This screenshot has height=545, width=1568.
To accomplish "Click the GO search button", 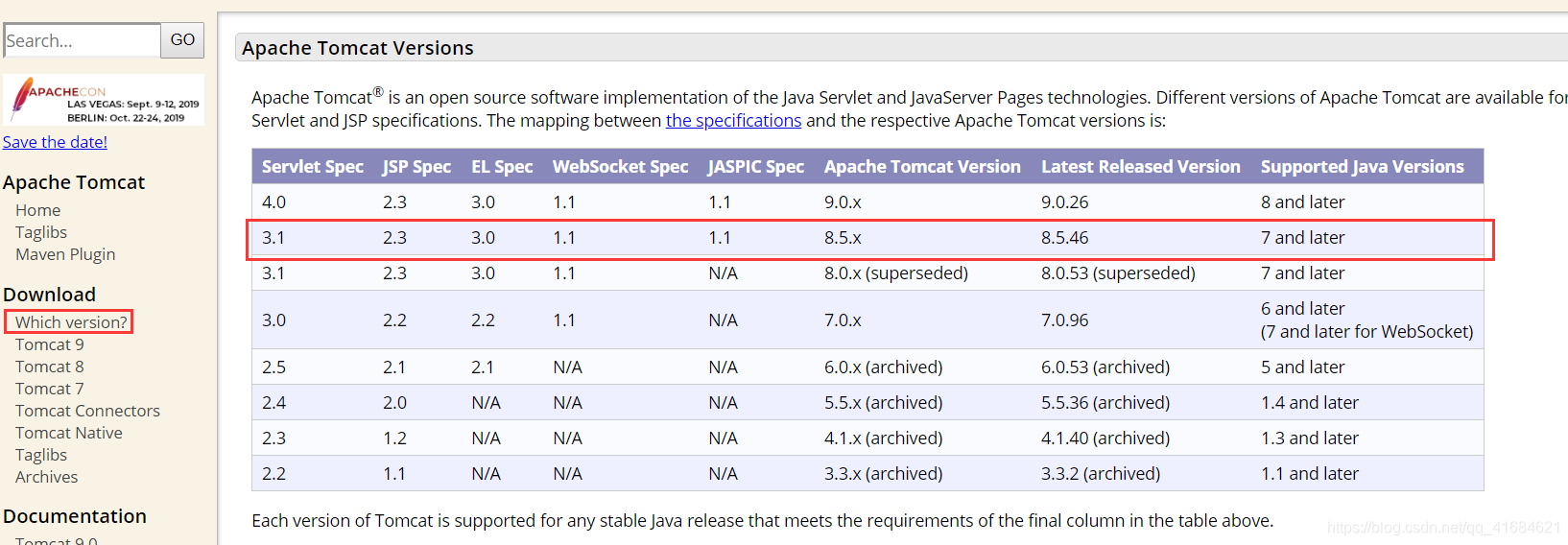I will pyautogui.click(x=182, y=40).
